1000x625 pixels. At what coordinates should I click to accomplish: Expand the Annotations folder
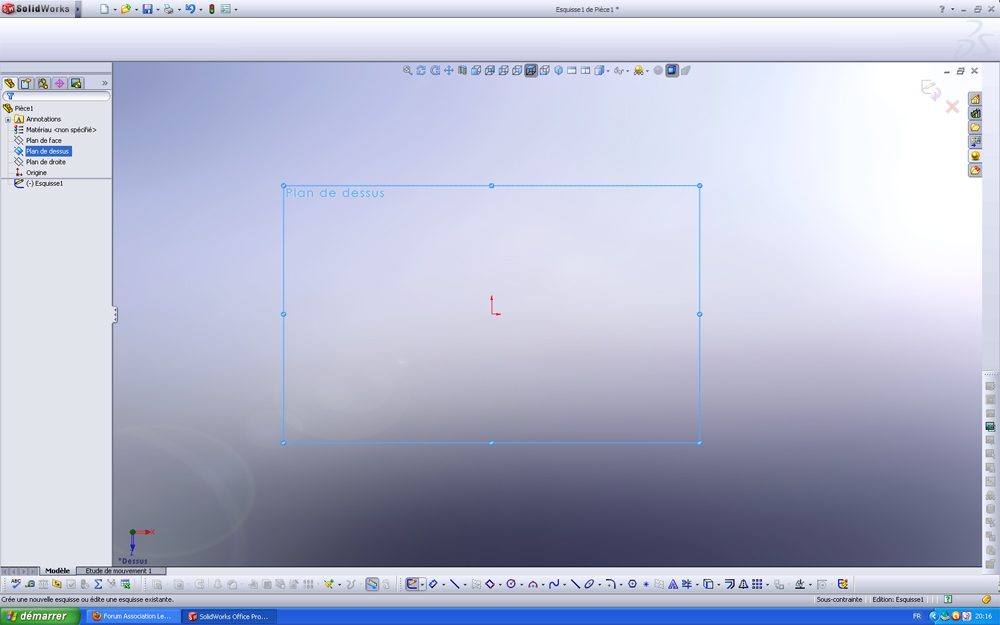coord(8,119)
